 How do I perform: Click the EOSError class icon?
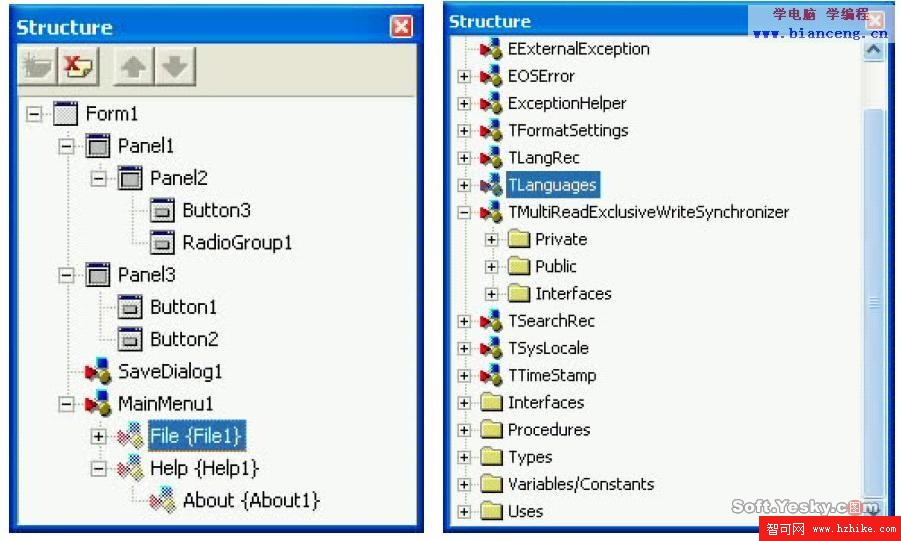pyautogui.click(x=491, y=76)
